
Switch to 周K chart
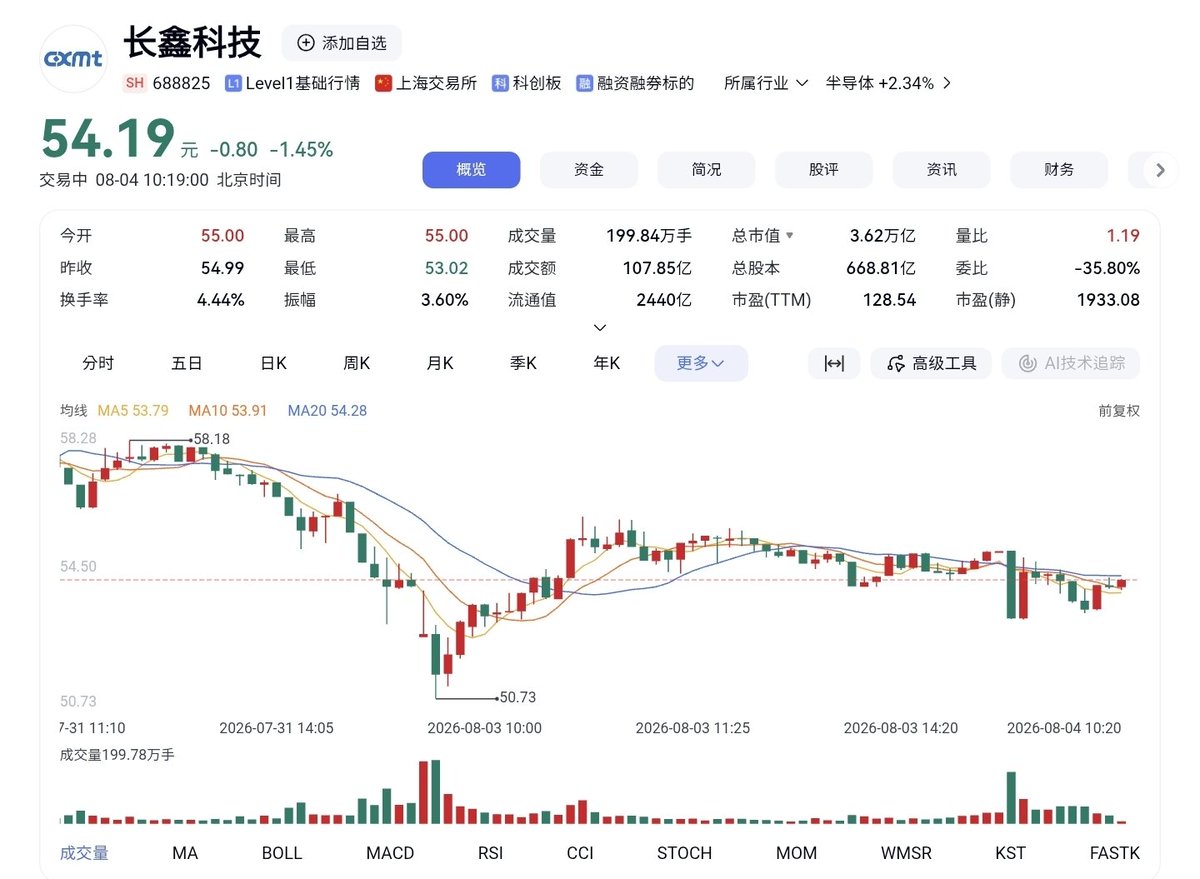pyautogui.click(x=357, y=363)
